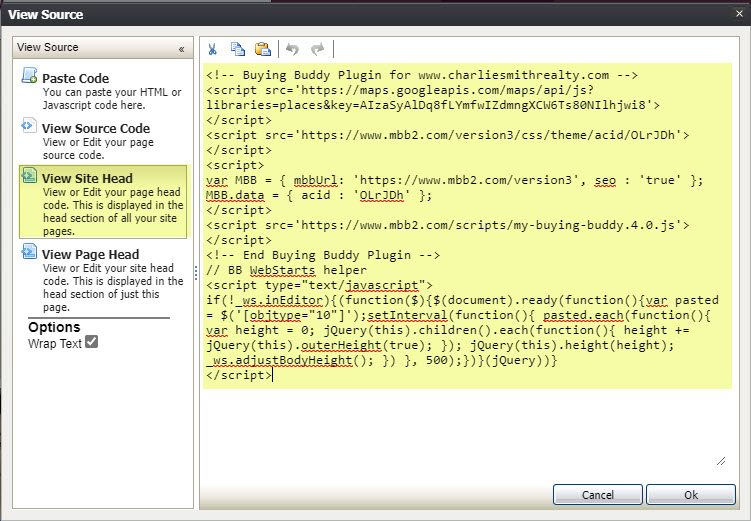Select View Page Head option
The image size is (751, 521).
coord(103,279)
